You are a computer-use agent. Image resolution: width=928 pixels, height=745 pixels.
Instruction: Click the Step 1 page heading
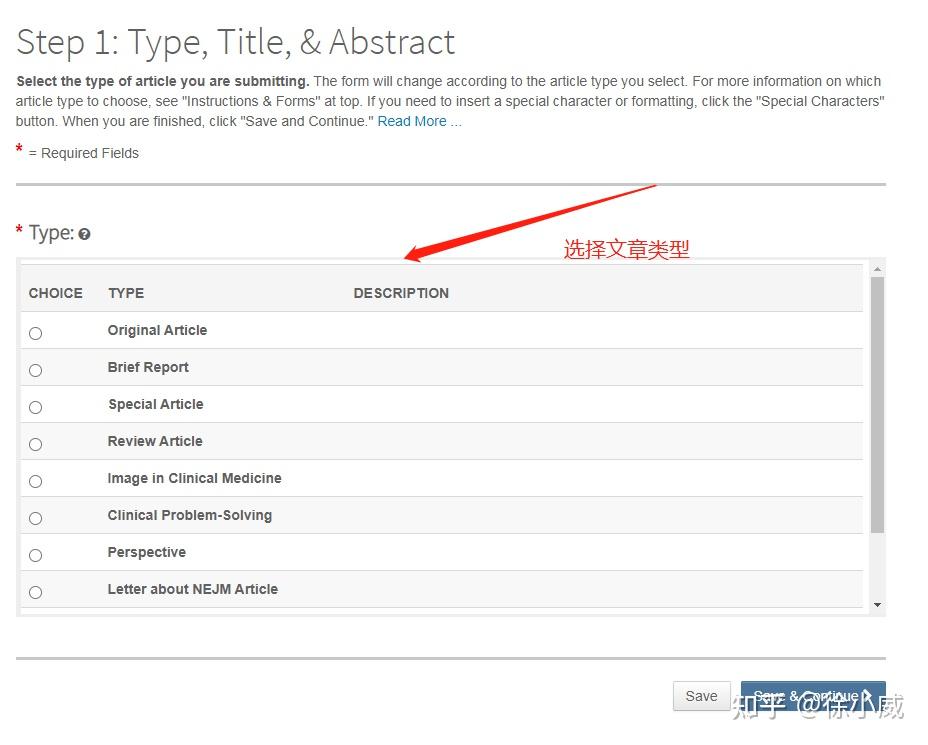[236, 42]
